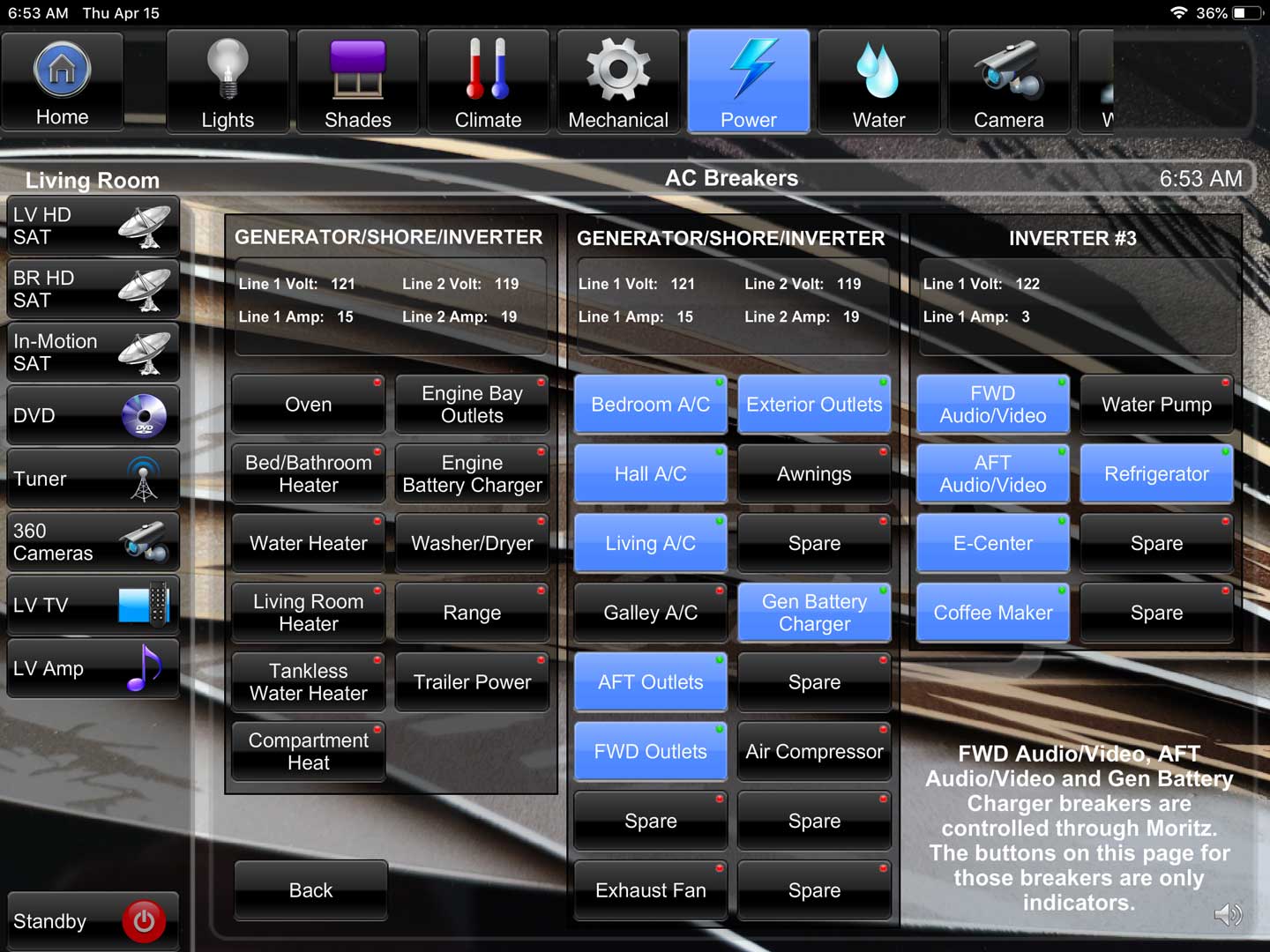
Task: Open the Camera view
Action: pos(1009,81)
